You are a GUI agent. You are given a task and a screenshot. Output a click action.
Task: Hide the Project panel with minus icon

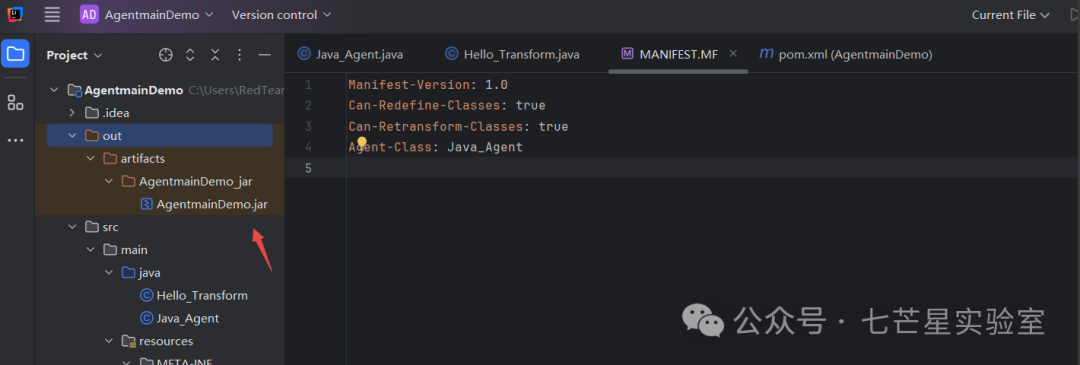pos(264,55)
